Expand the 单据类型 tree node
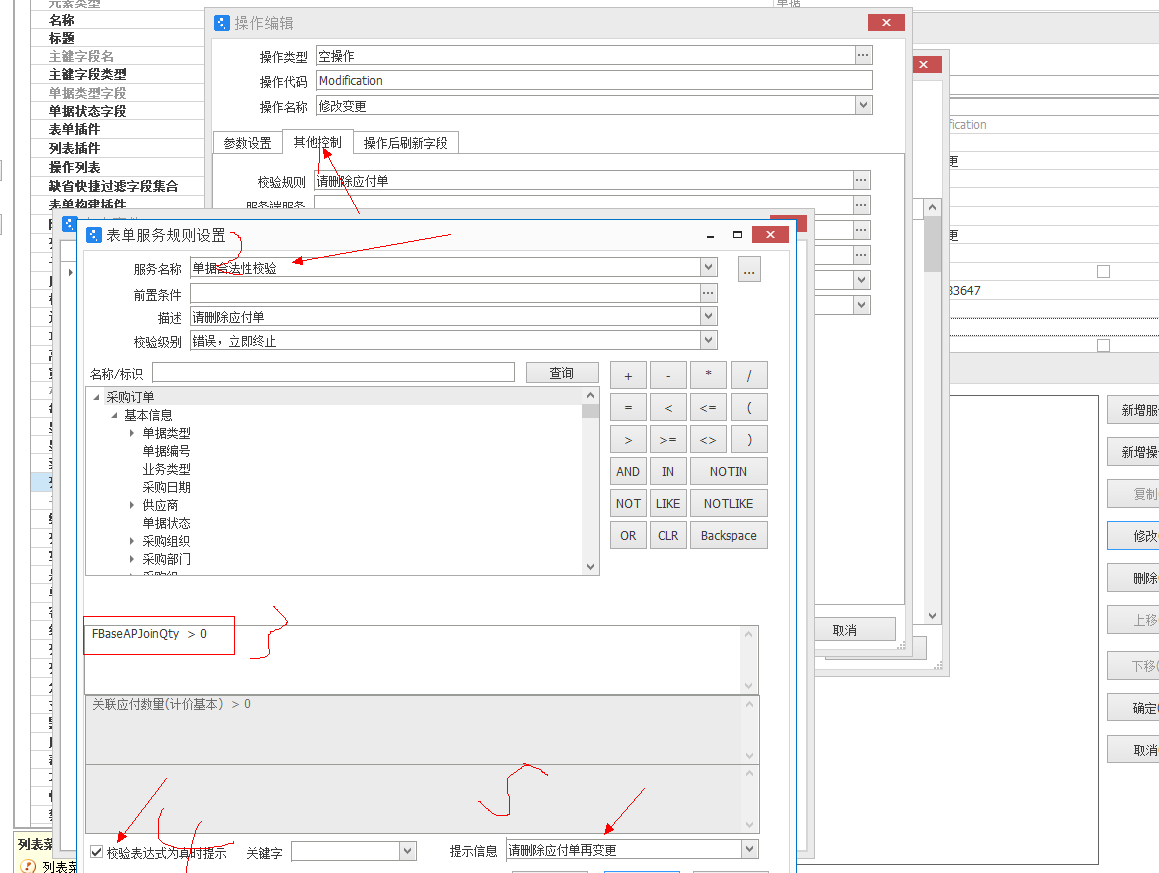 pos(132,433)
